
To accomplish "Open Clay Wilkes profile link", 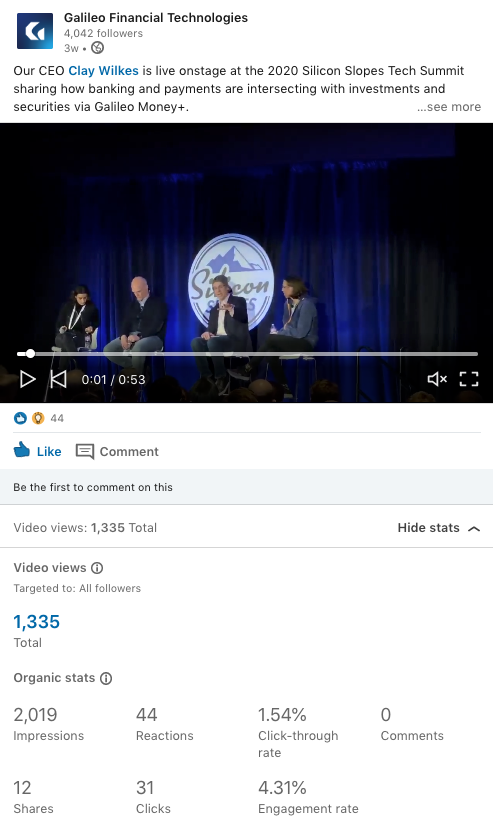I will 104,70.
